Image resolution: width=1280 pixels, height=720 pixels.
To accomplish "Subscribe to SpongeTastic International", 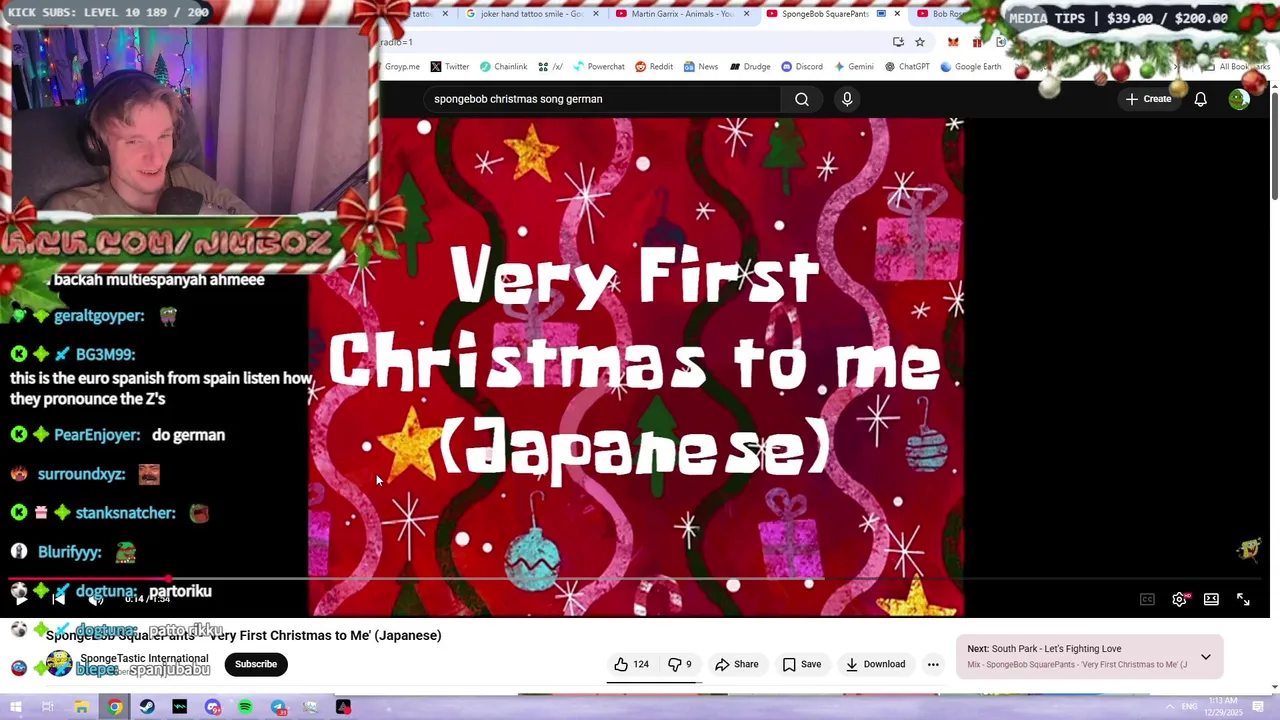I will coord(256,664).
